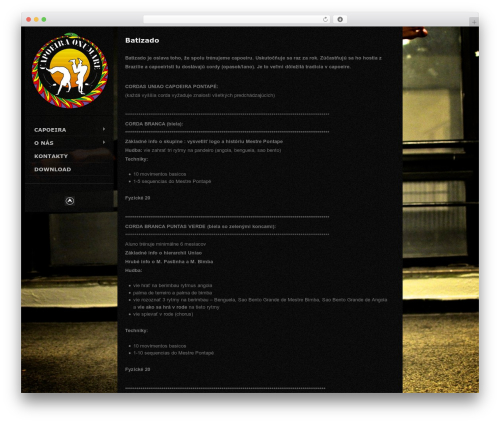Open the O NÁS menu item

tap(44, 143)
